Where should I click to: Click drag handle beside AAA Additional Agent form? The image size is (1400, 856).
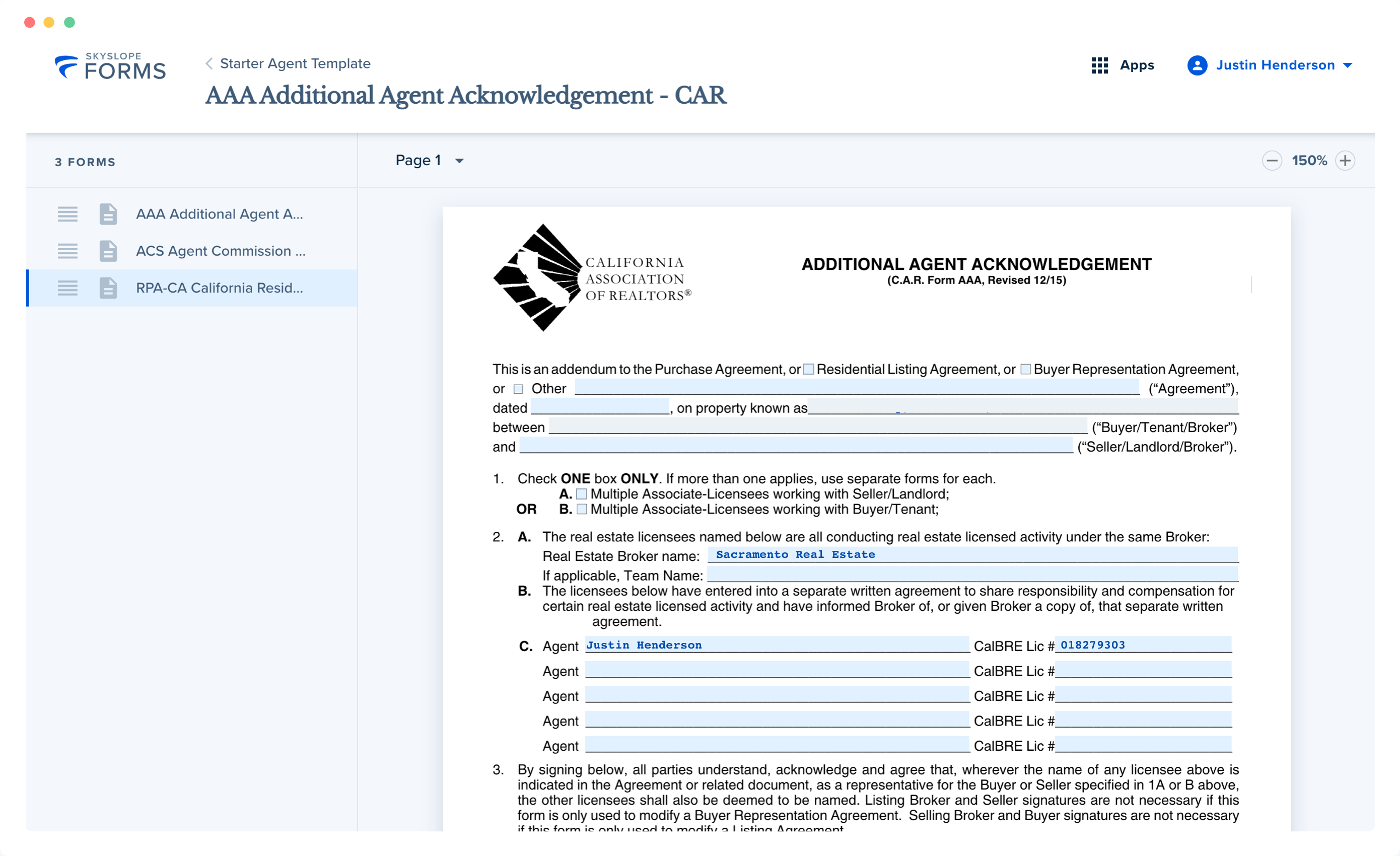pyautogui.click(x=67, y=214)
